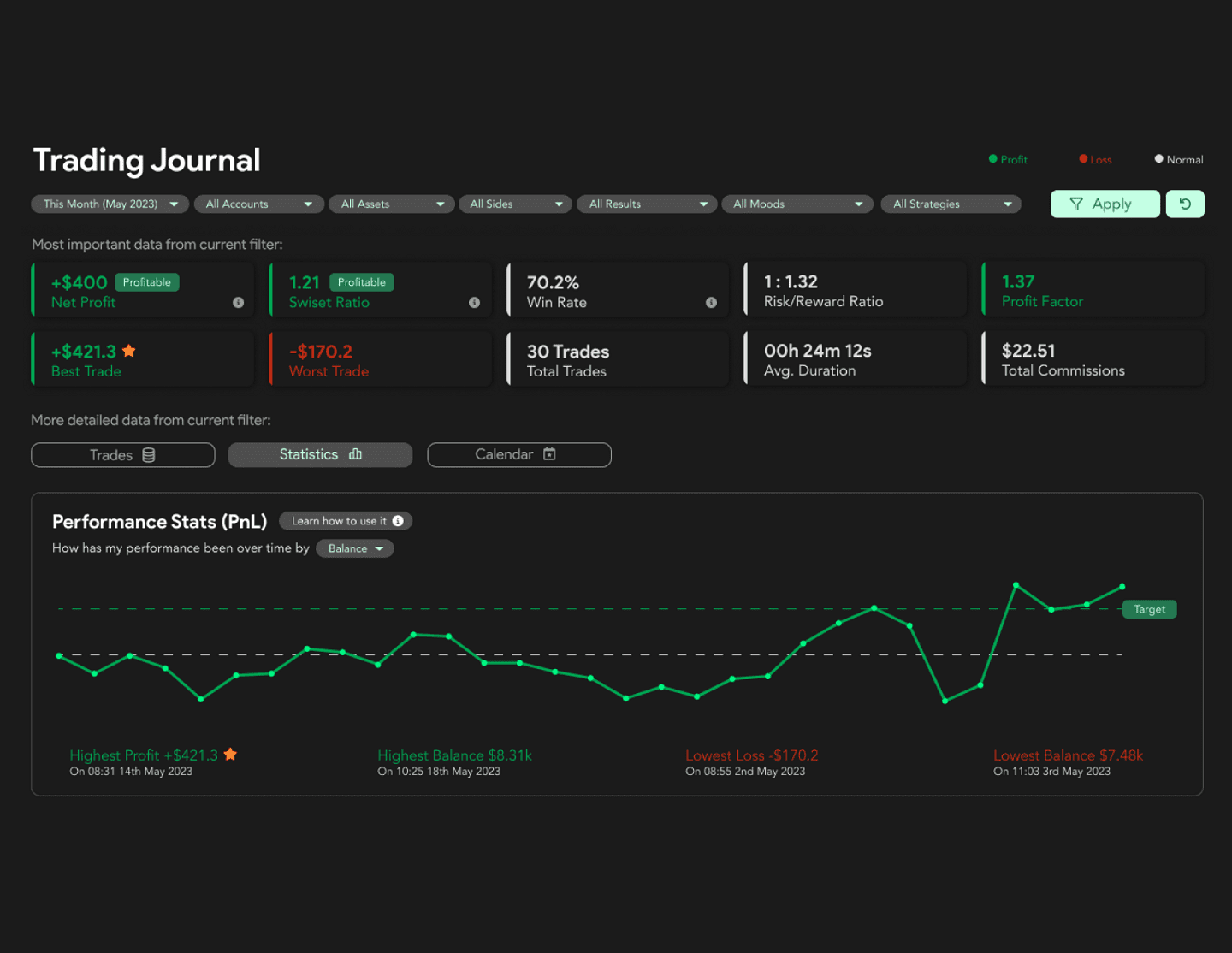Open the All Moods dropdown
Screen dimensions: 1232x953
(x=797, y=204)
